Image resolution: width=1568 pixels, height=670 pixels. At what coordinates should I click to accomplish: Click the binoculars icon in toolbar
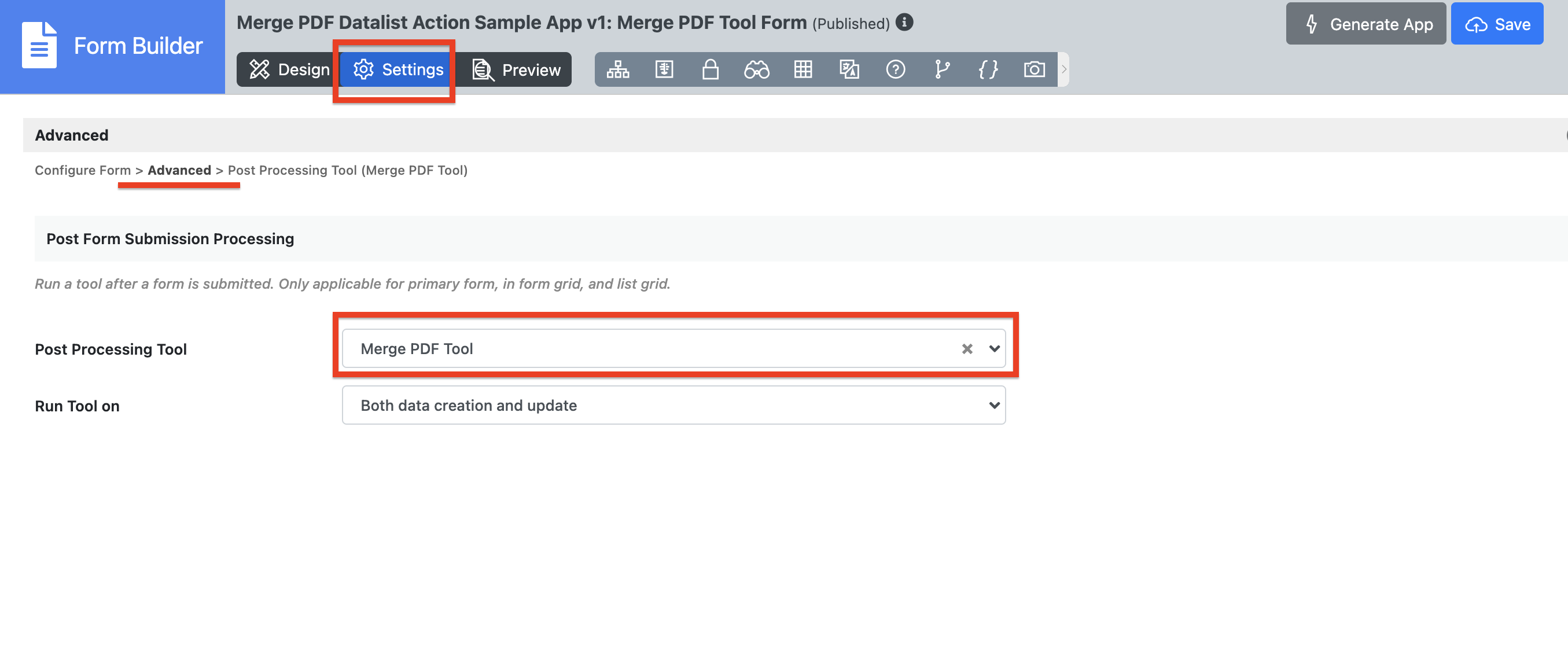757,69
